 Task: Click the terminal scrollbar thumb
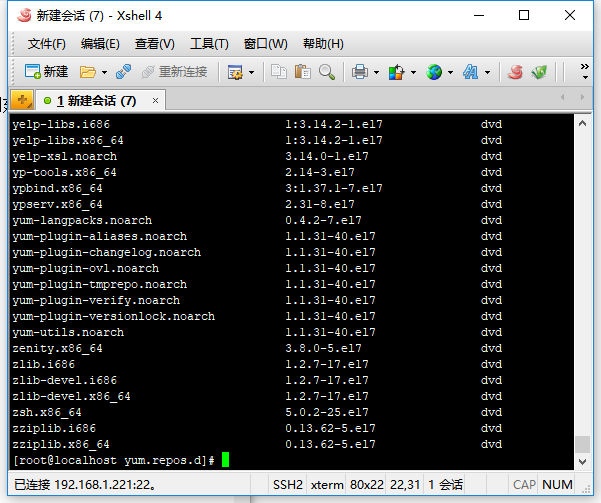click(x=583, y=445)
